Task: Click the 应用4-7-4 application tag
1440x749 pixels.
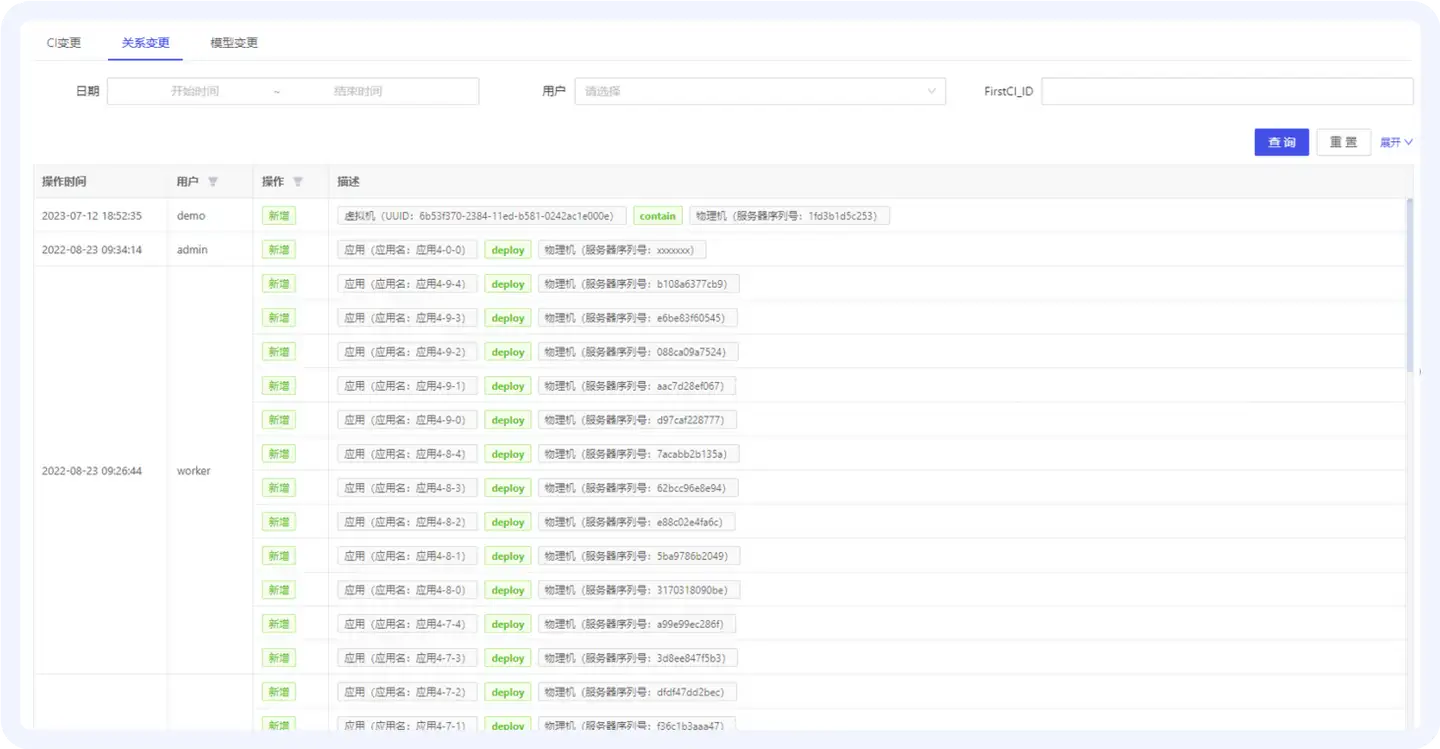Action: click(x=407, y=624)
